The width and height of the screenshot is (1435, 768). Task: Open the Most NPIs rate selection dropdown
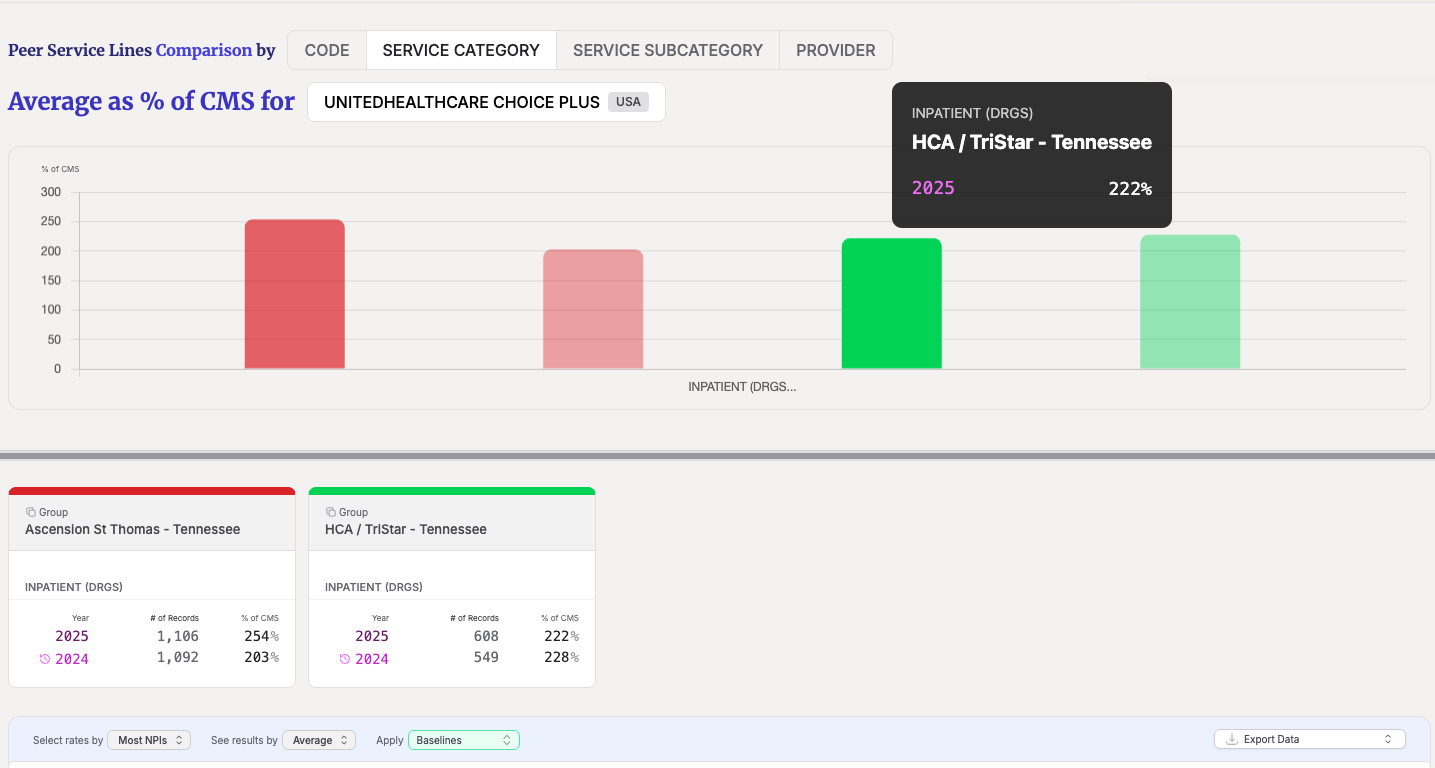149,740
